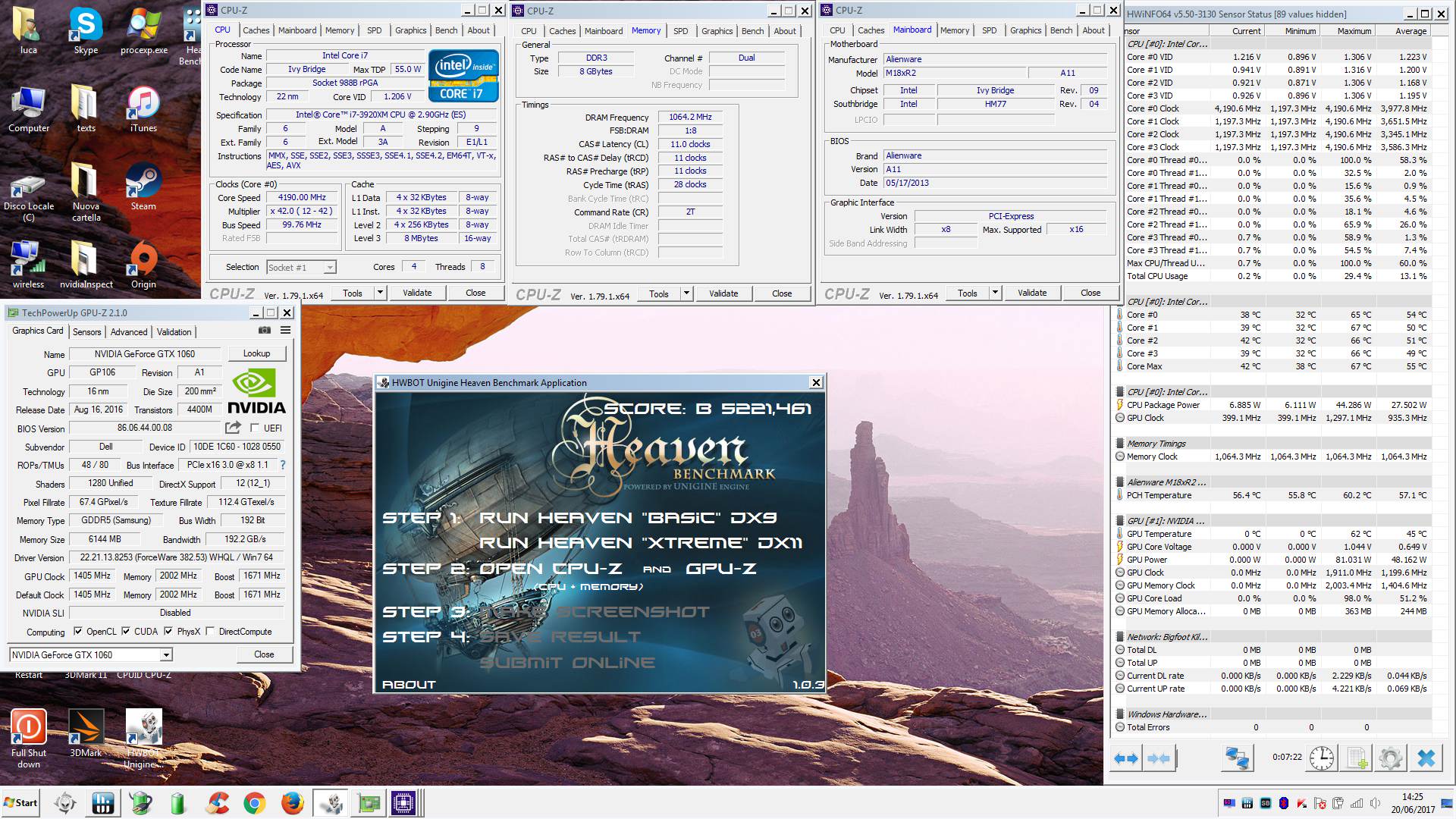Viewport: 1456px width, 819px height.
Task: Click CCleaner icon in taskbar
Action: (218, 803)
